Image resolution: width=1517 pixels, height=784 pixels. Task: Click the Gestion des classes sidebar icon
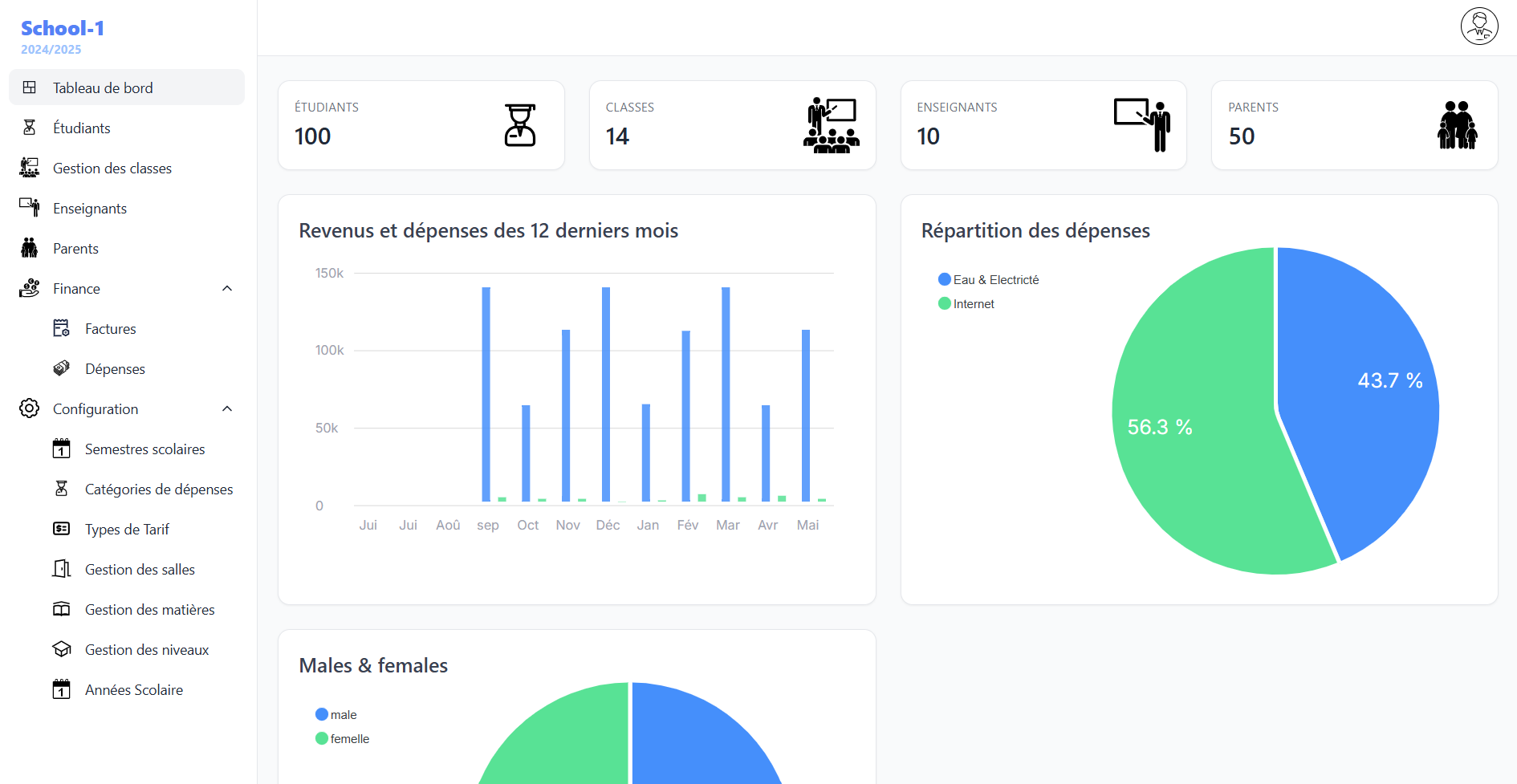pyautogui.click(x=30, y=168)
